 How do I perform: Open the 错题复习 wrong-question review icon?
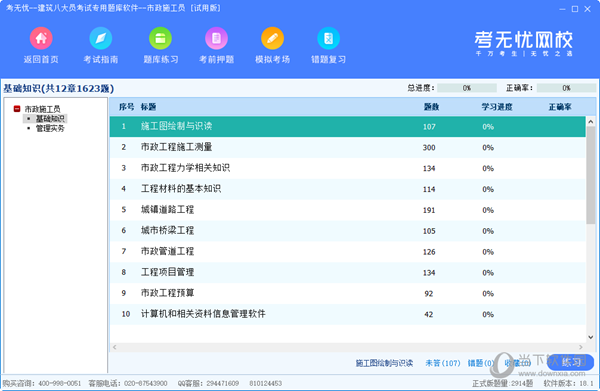coord(328,39)
